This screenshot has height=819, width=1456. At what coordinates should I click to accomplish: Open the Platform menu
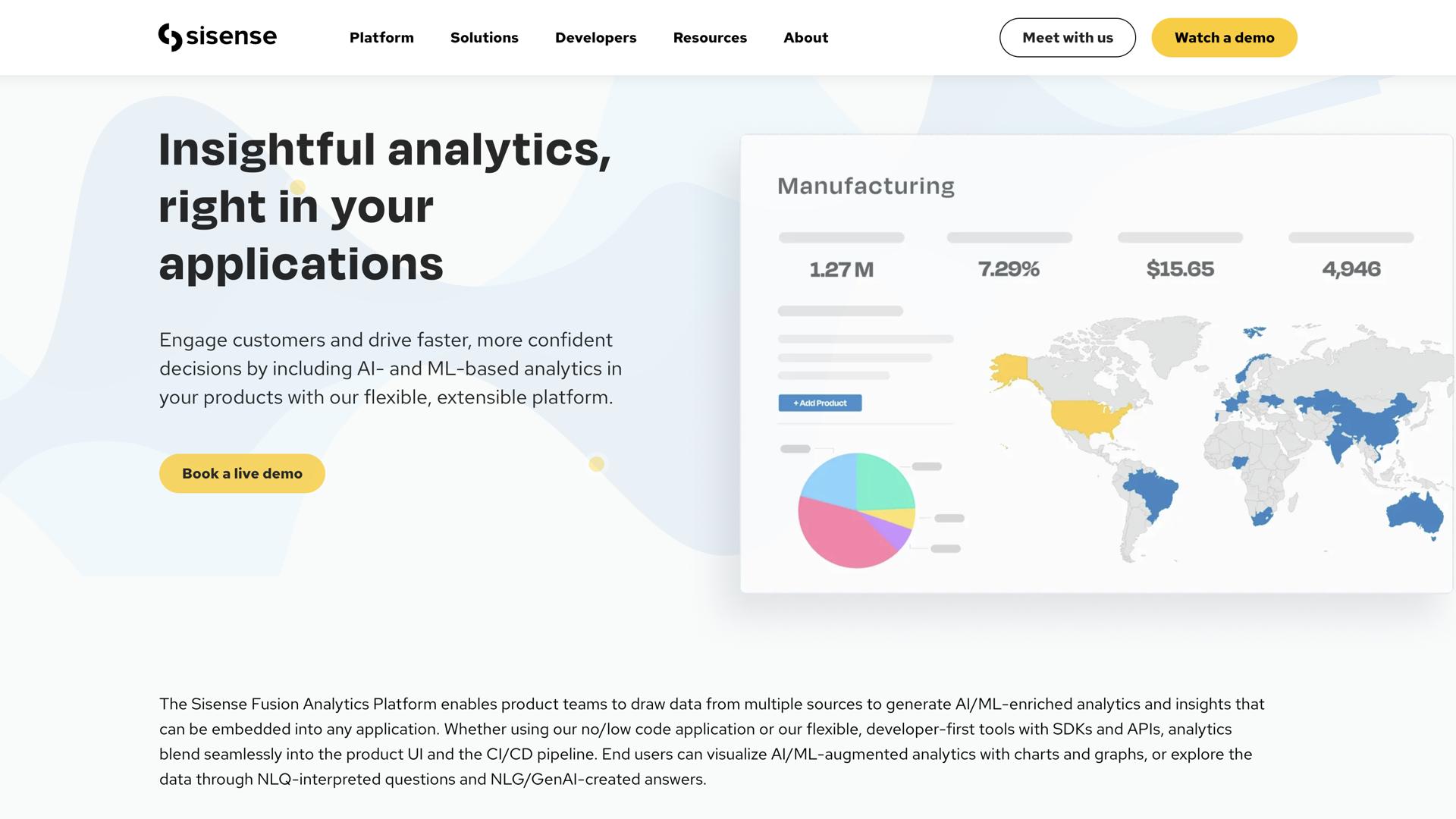[381, 38]
